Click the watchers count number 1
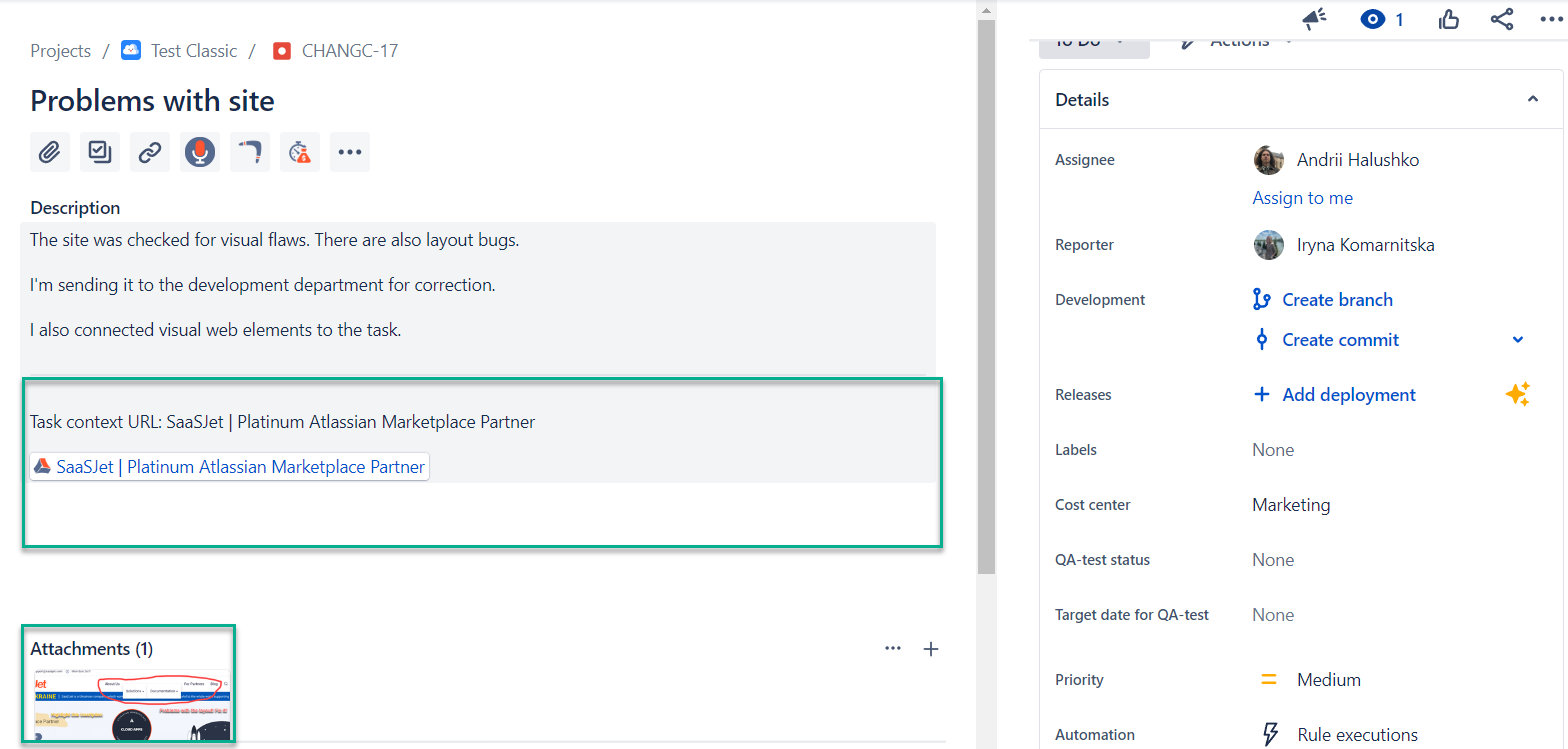1568x749 pixels. click(x=1399, y=20)
